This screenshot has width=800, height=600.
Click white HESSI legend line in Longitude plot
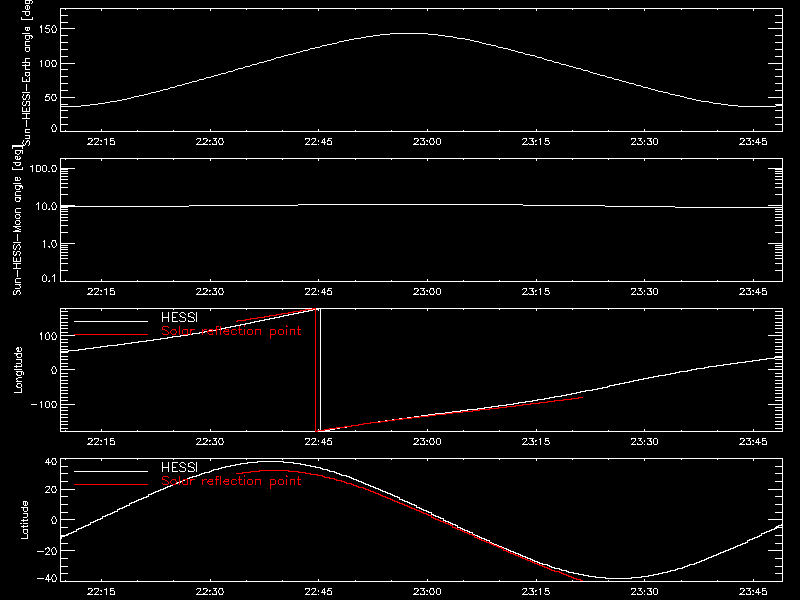(x=111, y=321)
